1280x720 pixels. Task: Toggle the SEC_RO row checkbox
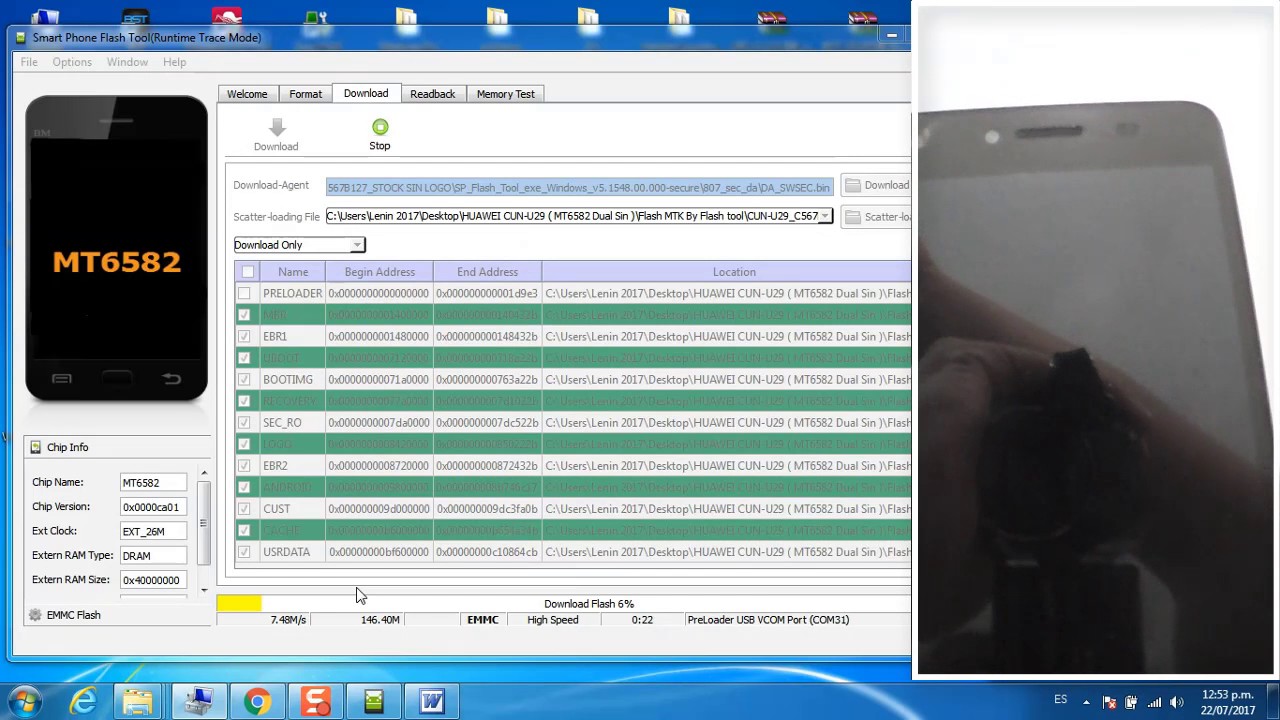click(244, 423)
